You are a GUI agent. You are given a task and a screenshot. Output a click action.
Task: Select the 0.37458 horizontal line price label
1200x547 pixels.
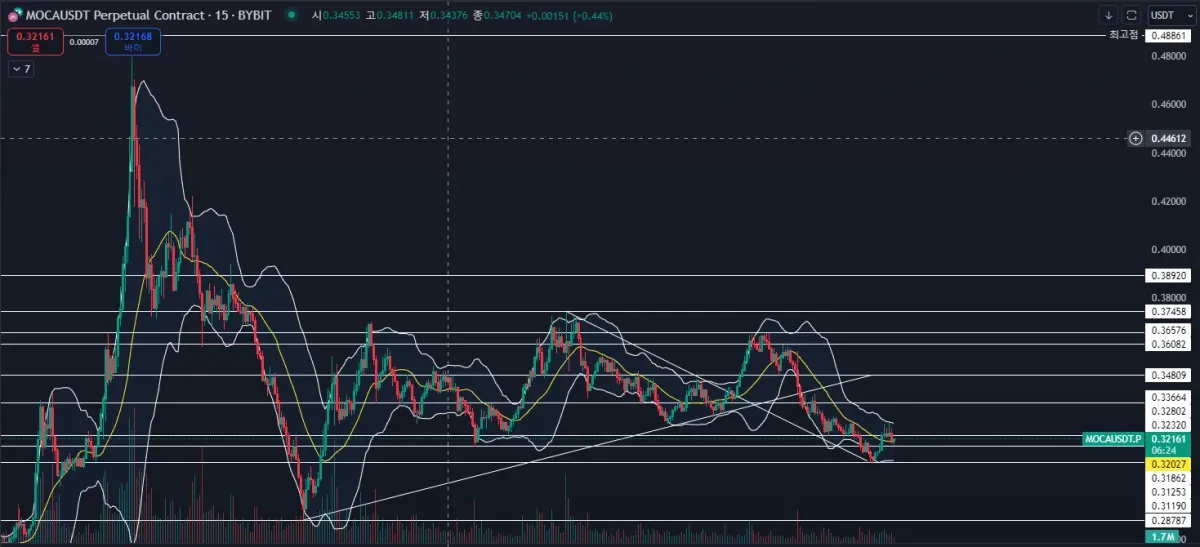coord(1169,312)
